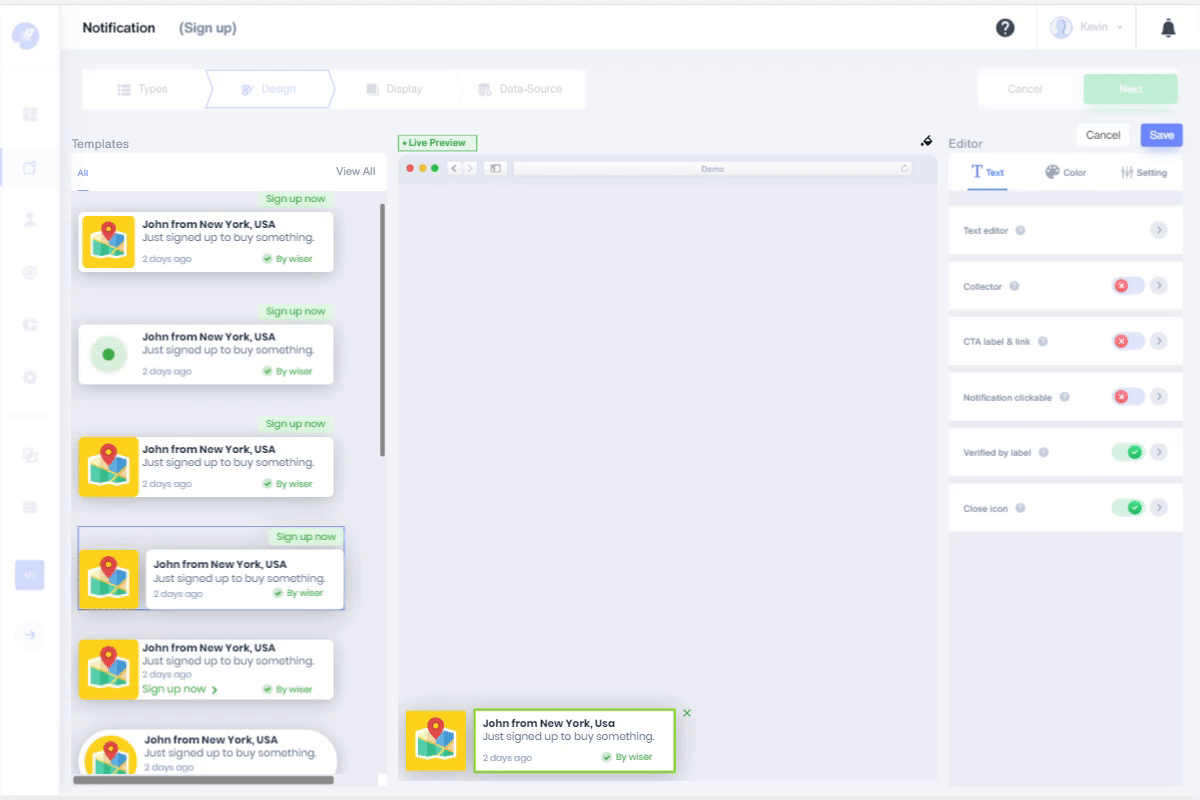Screen dimensions: 1200x800
Task: Select the green dot notification template
Action: [206, 354]
